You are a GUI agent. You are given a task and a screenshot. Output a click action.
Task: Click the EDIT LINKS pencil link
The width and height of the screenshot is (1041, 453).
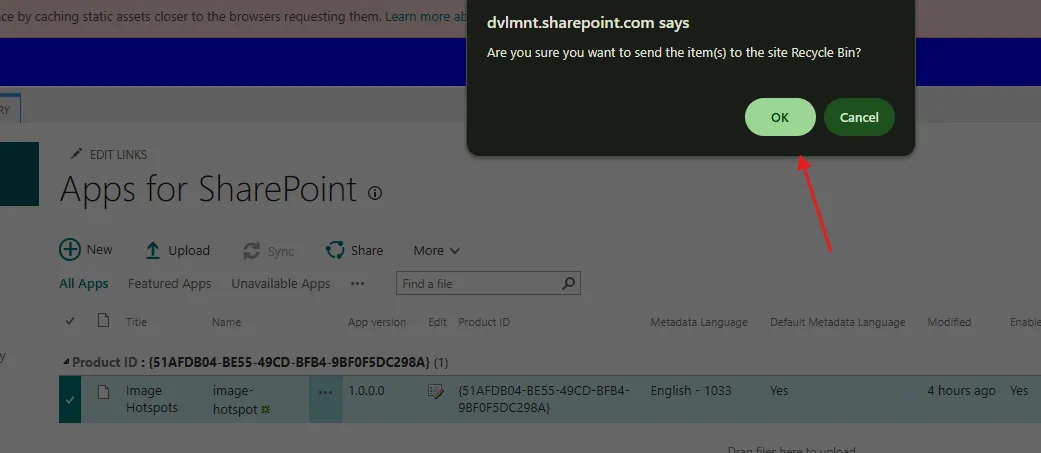[109, 155]
